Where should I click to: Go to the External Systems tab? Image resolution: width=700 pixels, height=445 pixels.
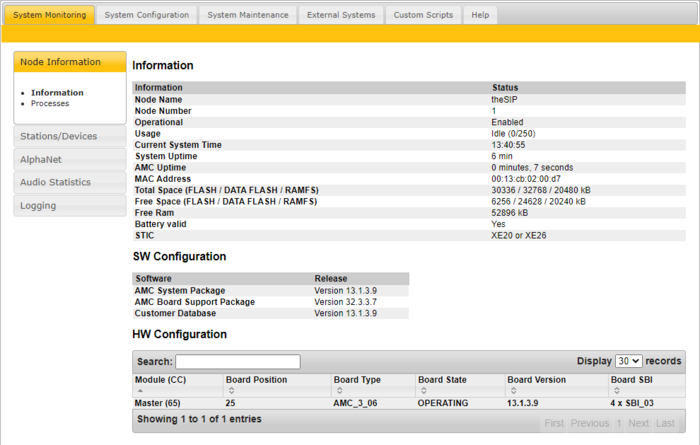click(x=341, y=15)
